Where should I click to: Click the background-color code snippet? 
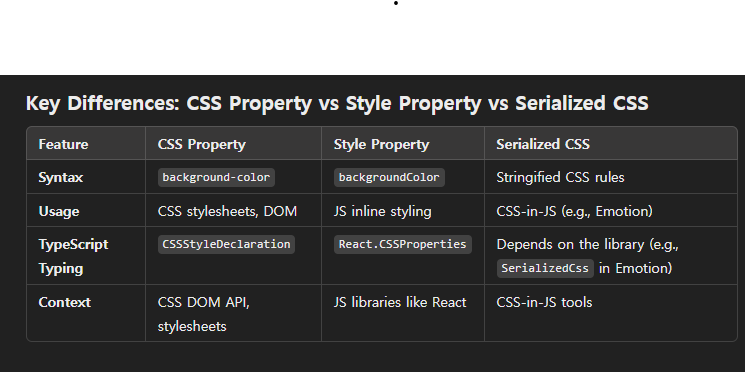(216, 177)
